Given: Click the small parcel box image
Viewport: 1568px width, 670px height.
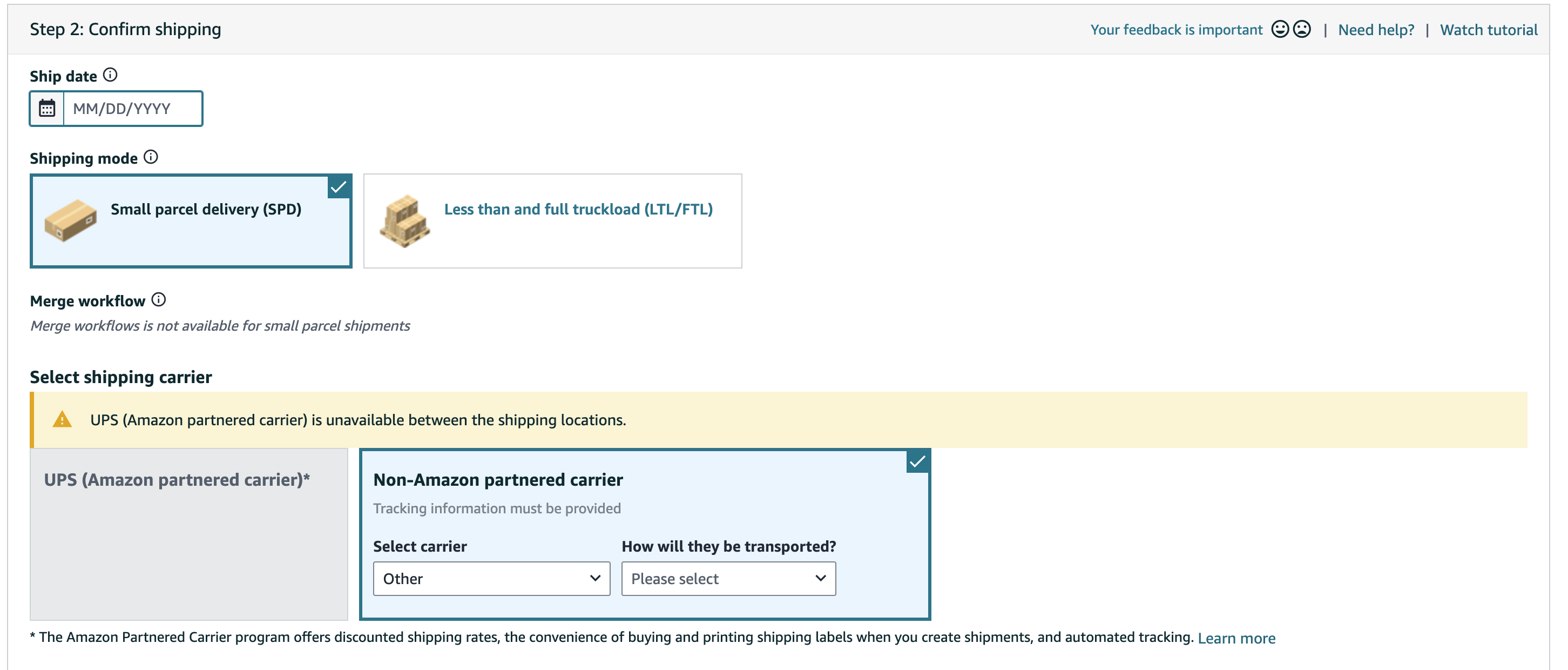Looking at the screenshot, I should point(71,220).
